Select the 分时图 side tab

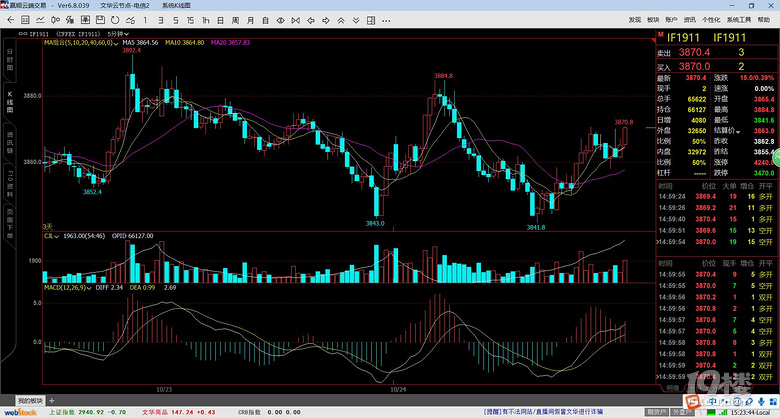(x=9, y=60)
